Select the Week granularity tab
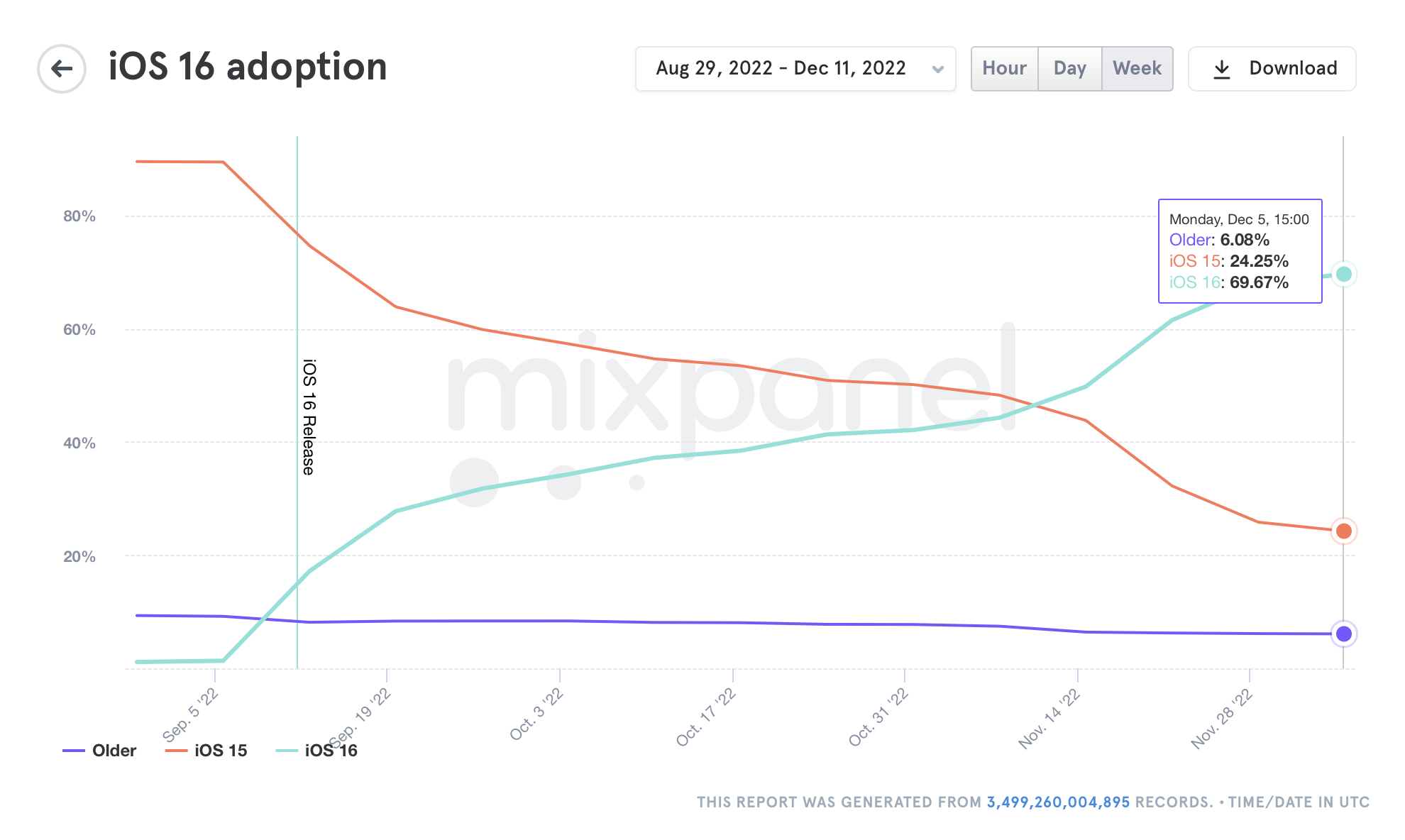1405x840 pixels. 1137,69
